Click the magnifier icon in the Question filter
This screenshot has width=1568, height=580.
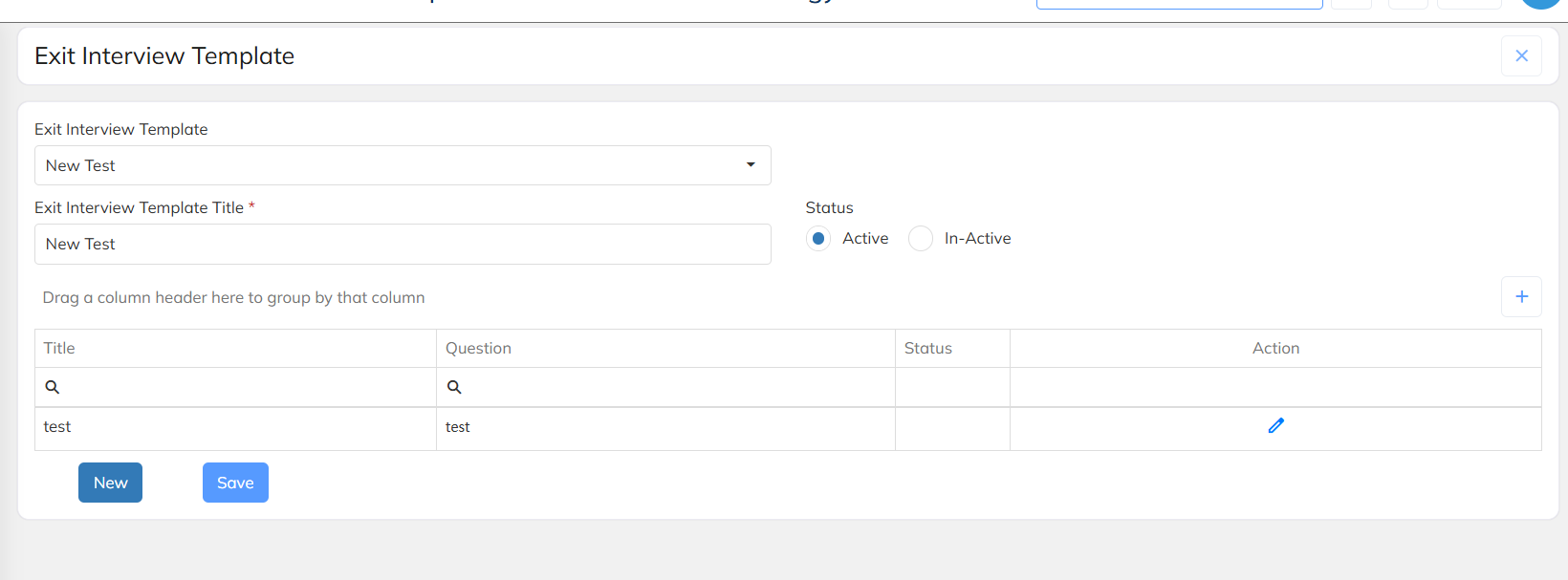[x=454, y=387]
